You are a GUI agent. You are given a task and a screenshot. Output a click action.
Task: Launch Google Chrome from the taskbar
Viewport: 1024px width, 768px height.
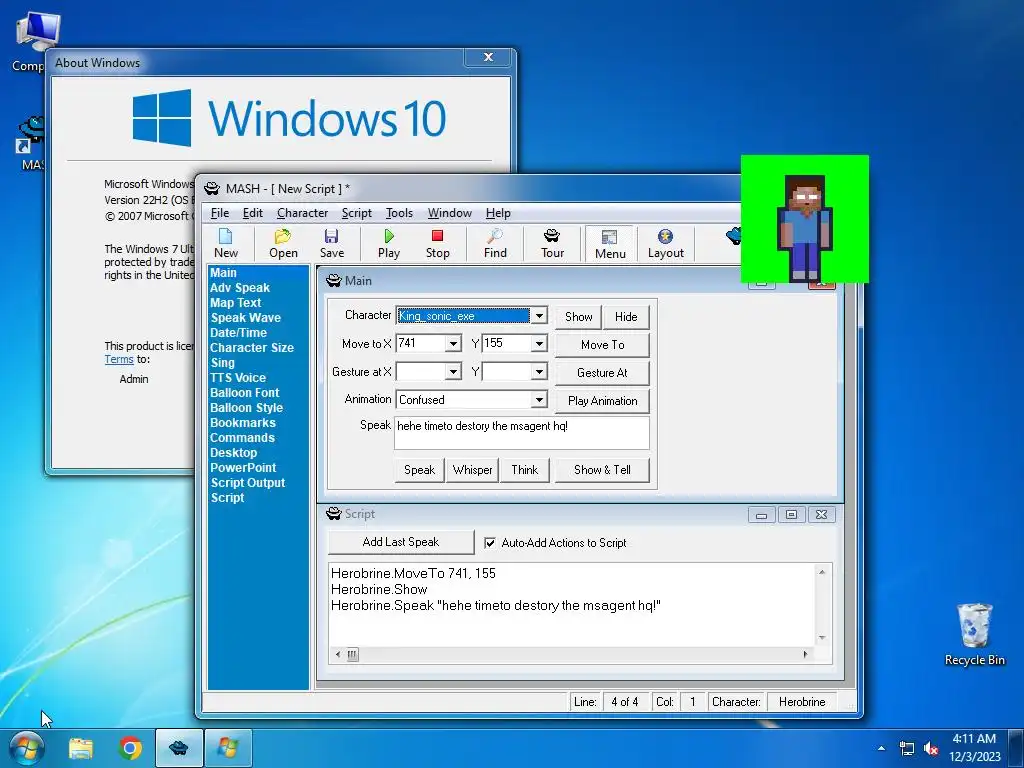(131, 748)
